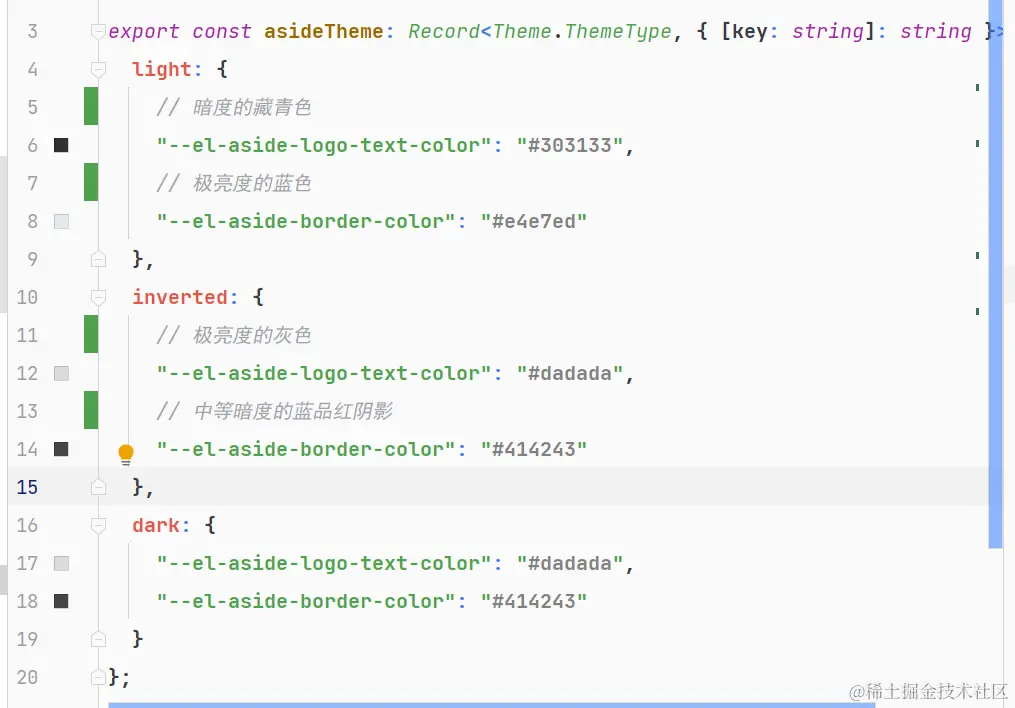The image size is (1015, 708).
Task: Click the green change marker on line 13
Action: tap(91, 410)
